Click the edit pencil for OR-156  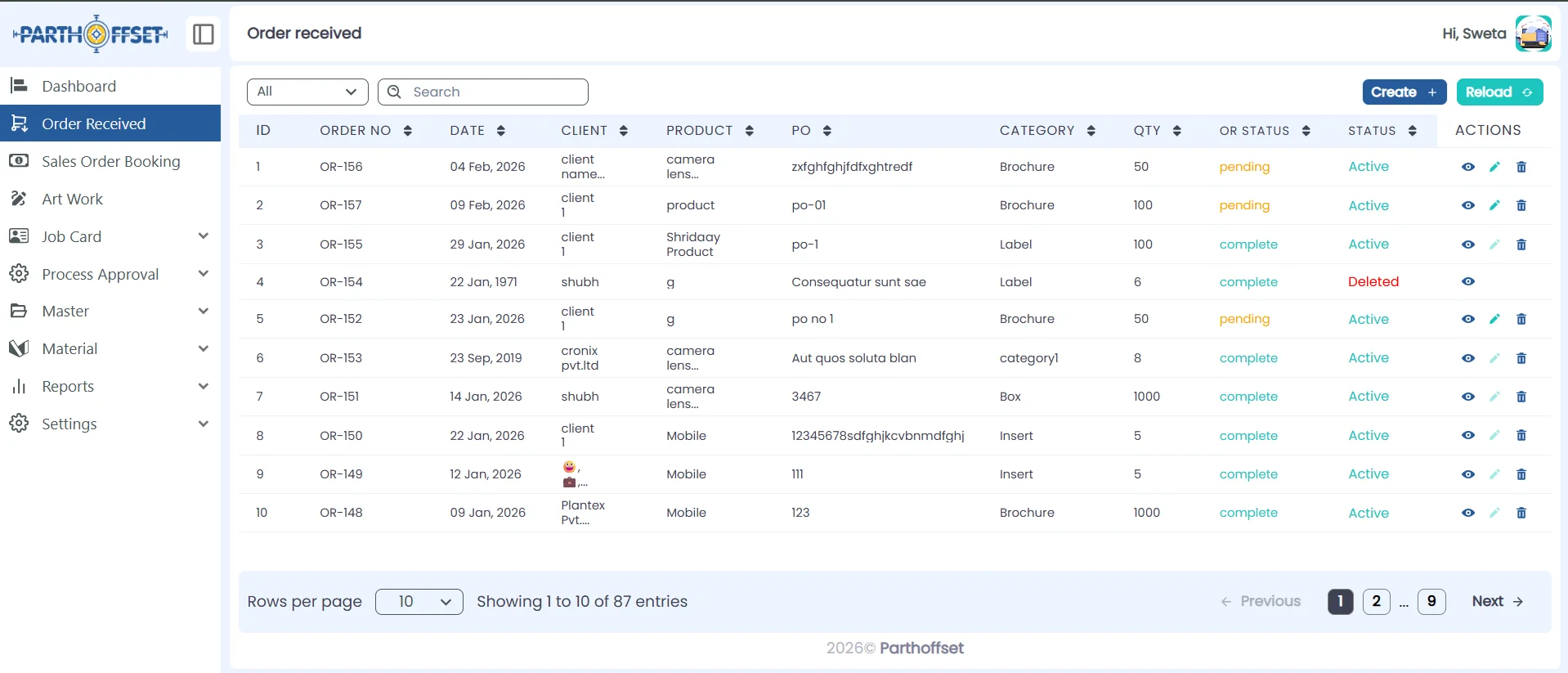tap(1494, 167)
